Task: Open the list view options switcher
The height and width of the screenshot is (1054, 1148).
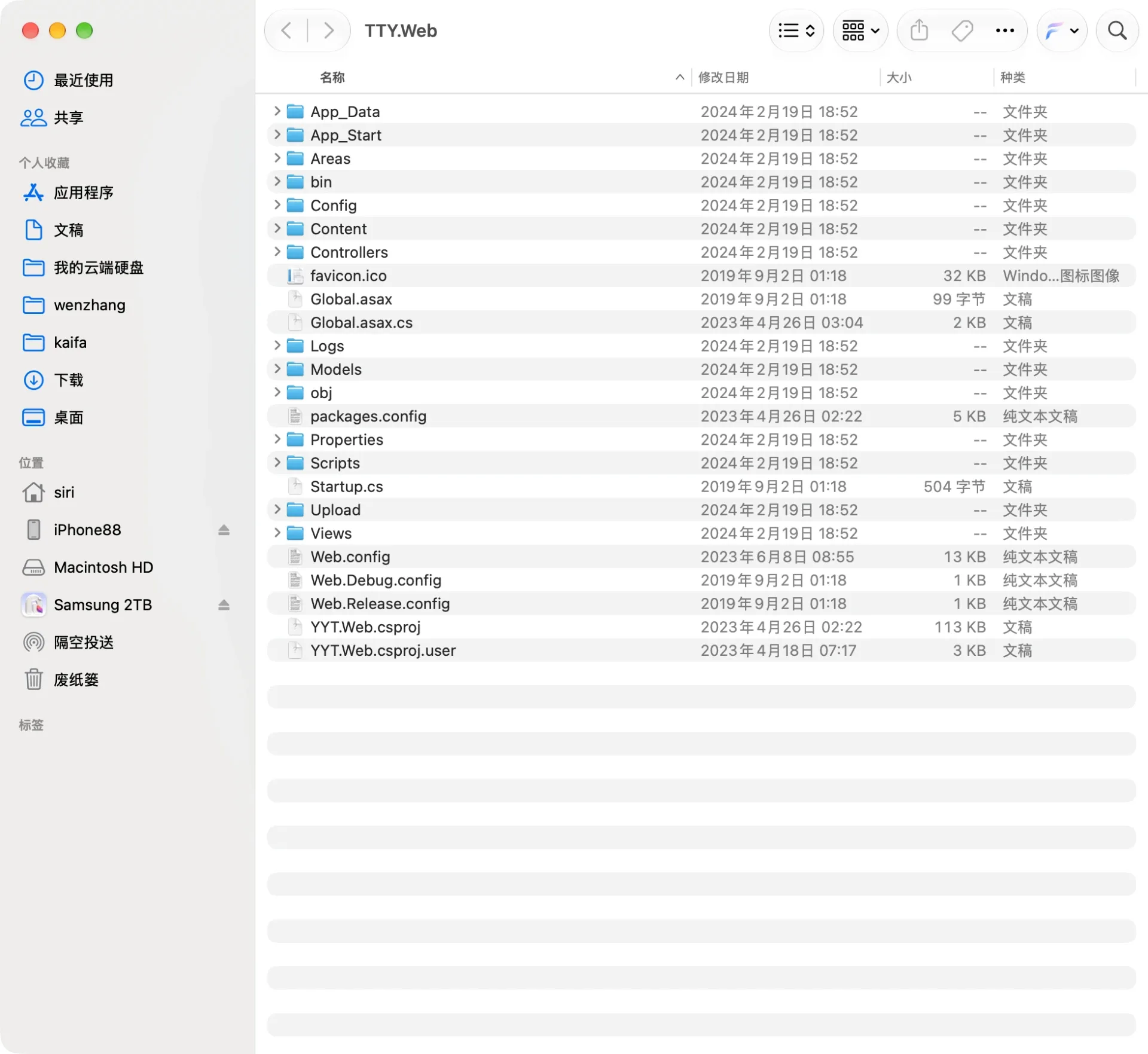Action: (796, 30)
